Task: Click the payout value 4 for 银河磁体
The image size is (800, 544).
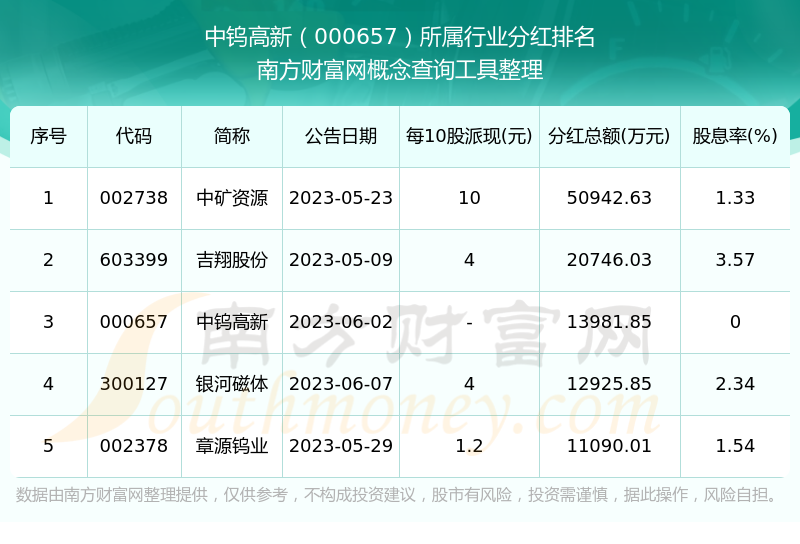Action: click(469, 384)
